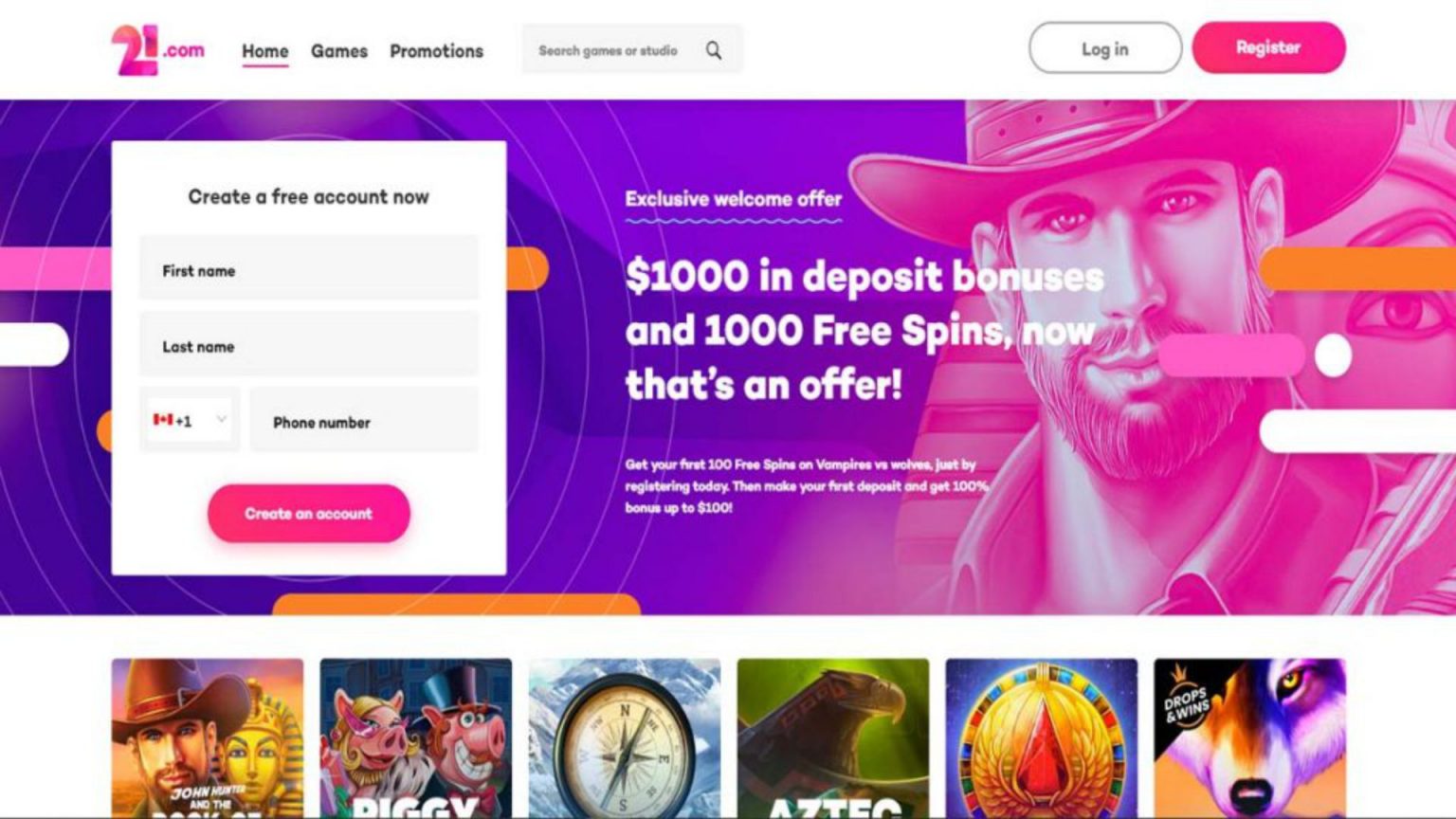
Task: Click the search magnifier icon
Action: click(x=713, y=50)
